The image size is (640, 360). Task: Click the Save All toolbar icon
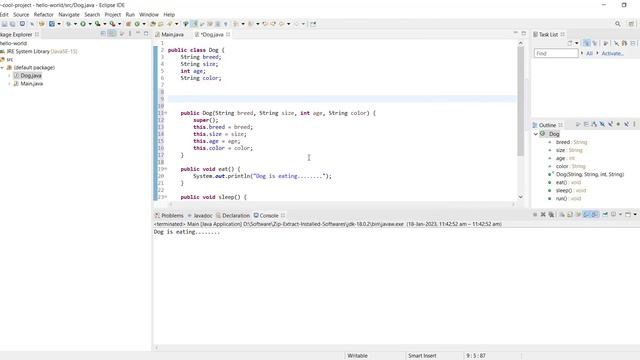click(x=12, y=24)
